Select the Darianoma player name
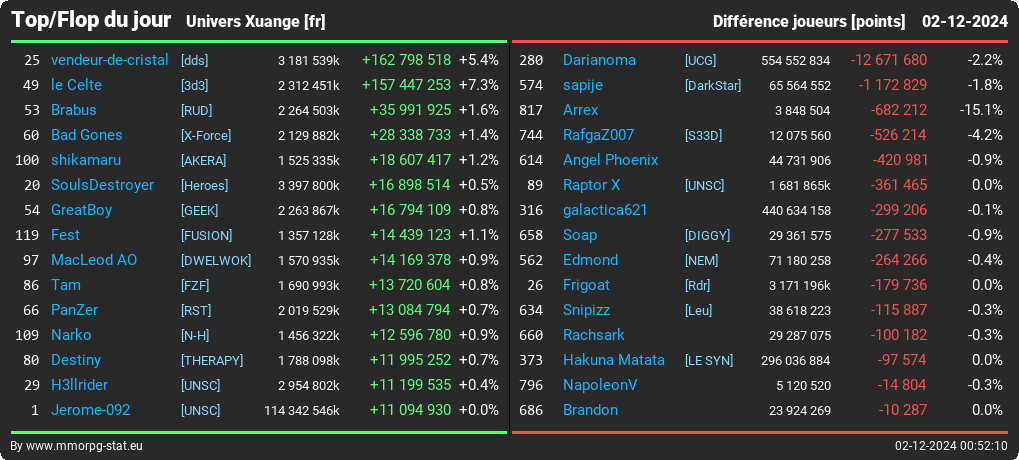The width and height of the screenshot is (1019, 460). pos(599,60)
